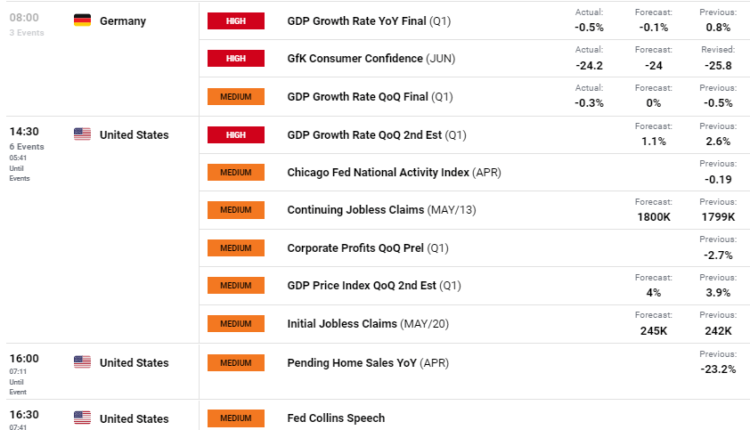Click the US flag in the Fed Collins row
Image resolution: width=750 pixels, height=430 pixels.
[x=83, y=418]
